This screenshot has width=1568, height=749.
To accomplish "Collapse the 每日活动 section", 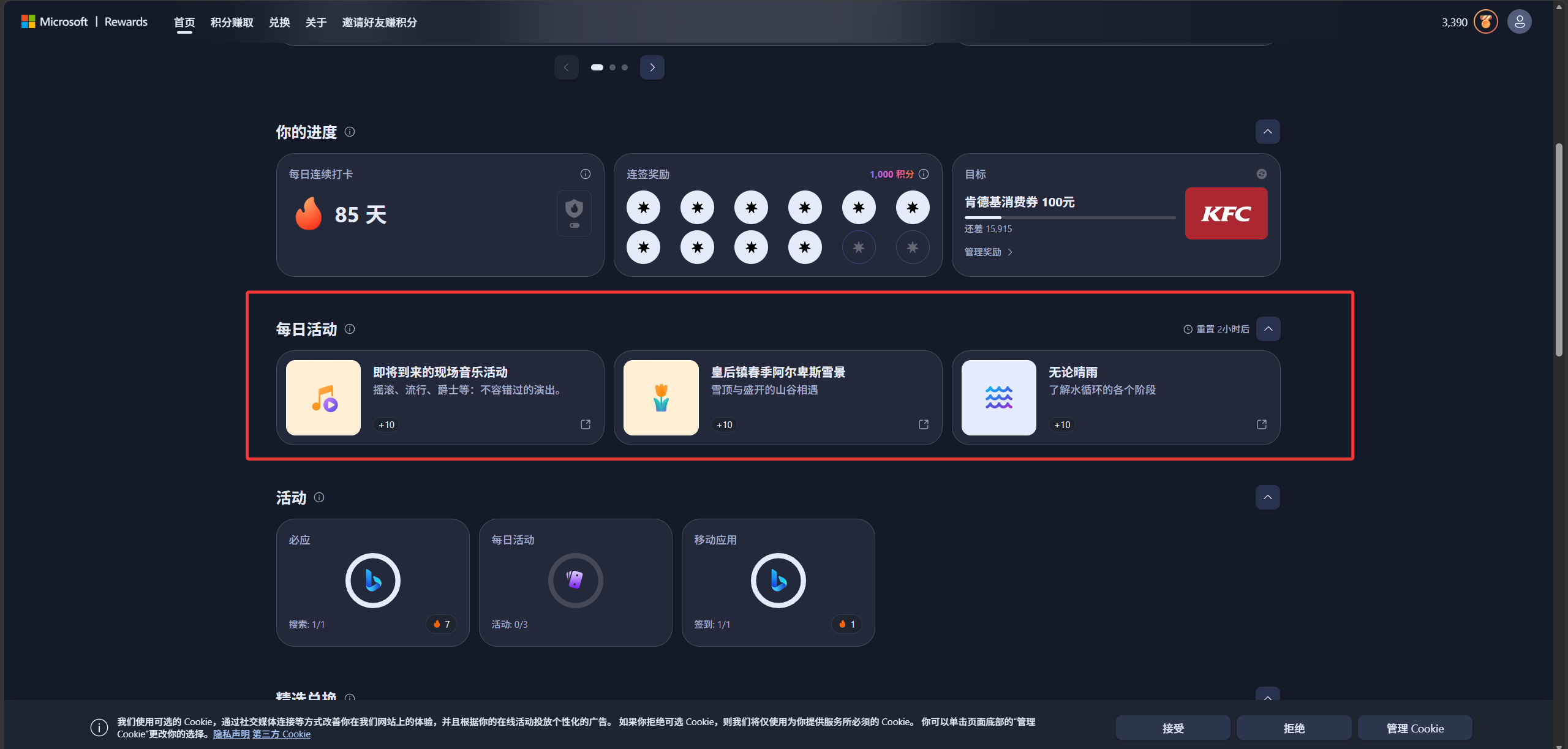I will (x=1268, y=329).
